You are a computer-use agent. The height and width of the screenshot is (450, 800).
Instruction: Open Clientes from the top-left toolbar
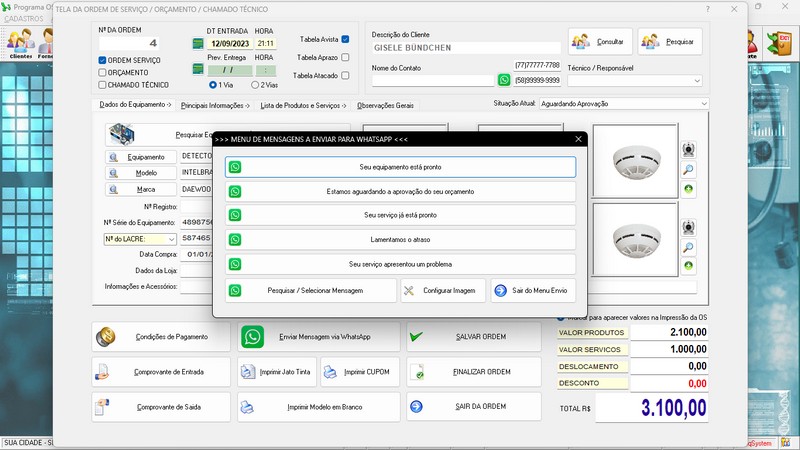coord(20,44)
